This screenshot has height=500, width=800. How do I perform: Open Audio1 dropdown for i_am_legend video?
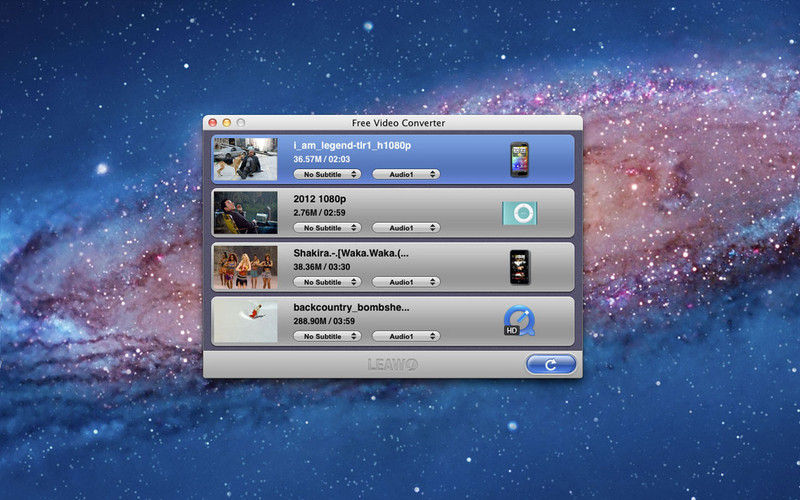coord(406,174)
